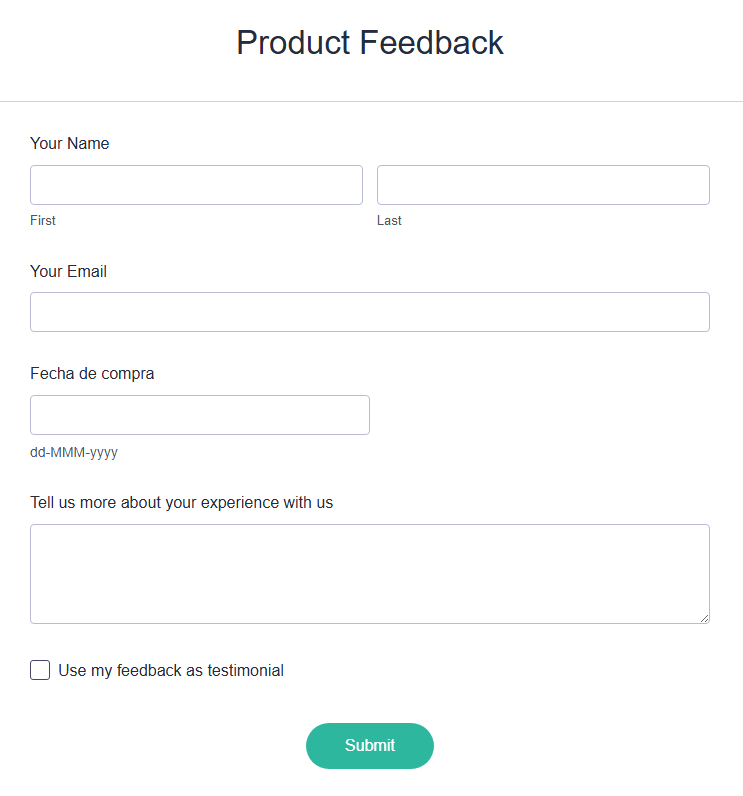
Task: Click the "Use my feedback as testimonial" text
Action: coord(171,671)
